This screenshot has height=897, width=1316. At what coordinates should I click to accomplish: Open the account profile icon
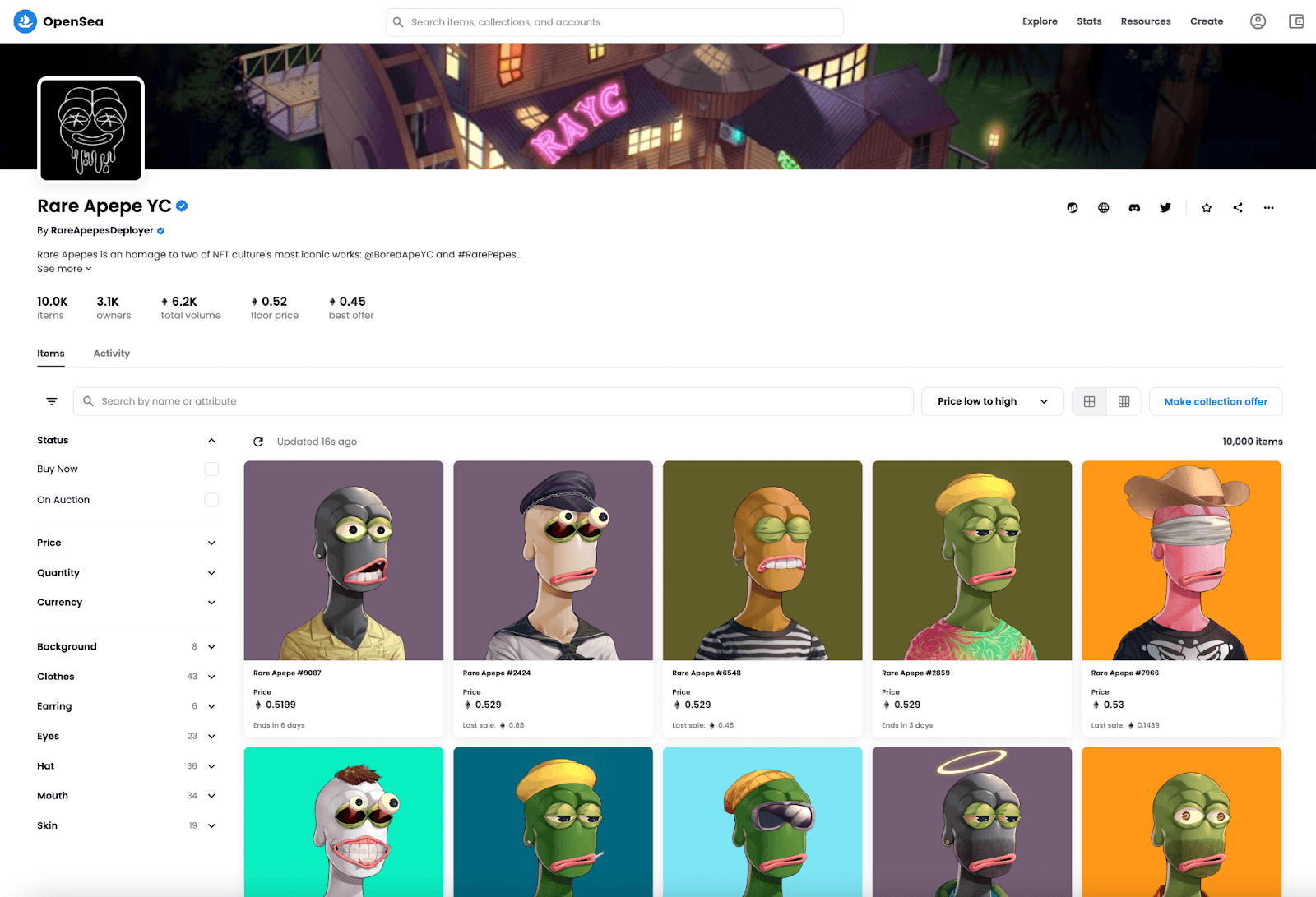(x=1258, y=21)
